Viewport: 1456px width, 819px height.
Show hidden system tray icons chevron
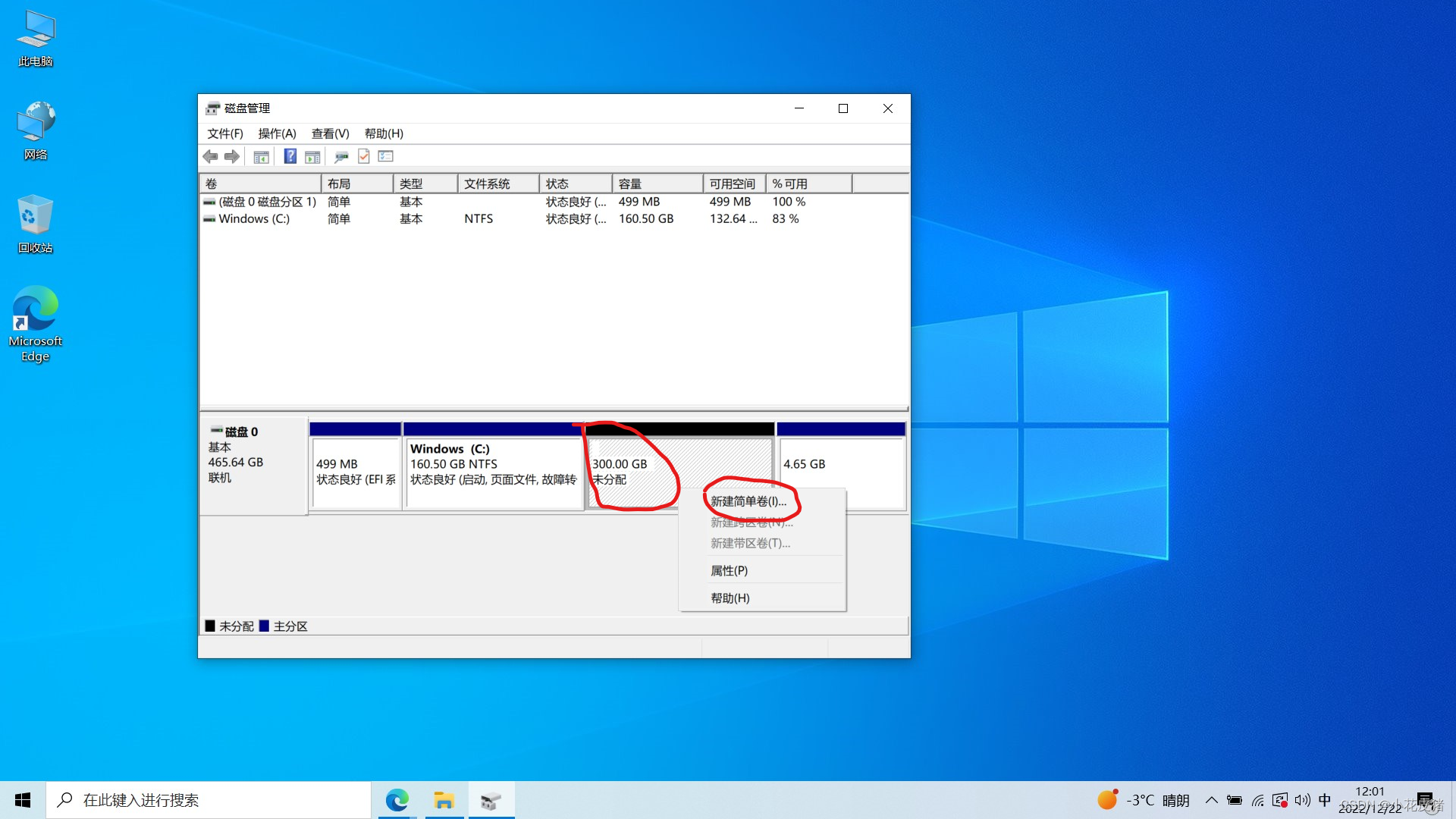(x=1211, y=800)
